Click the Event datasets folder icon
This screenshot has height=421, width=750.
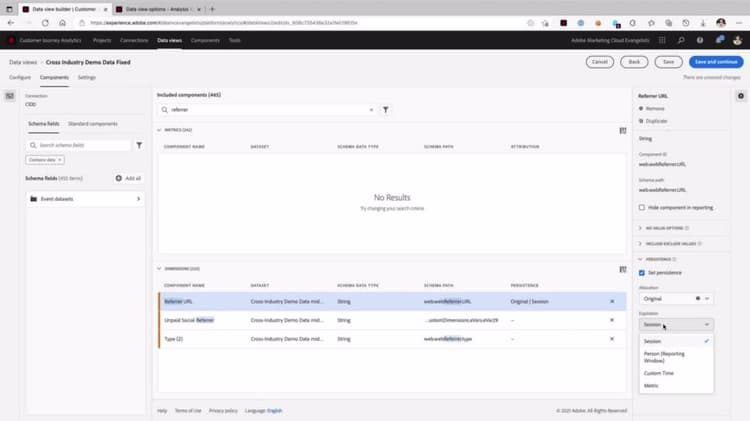tap(33, 199)
